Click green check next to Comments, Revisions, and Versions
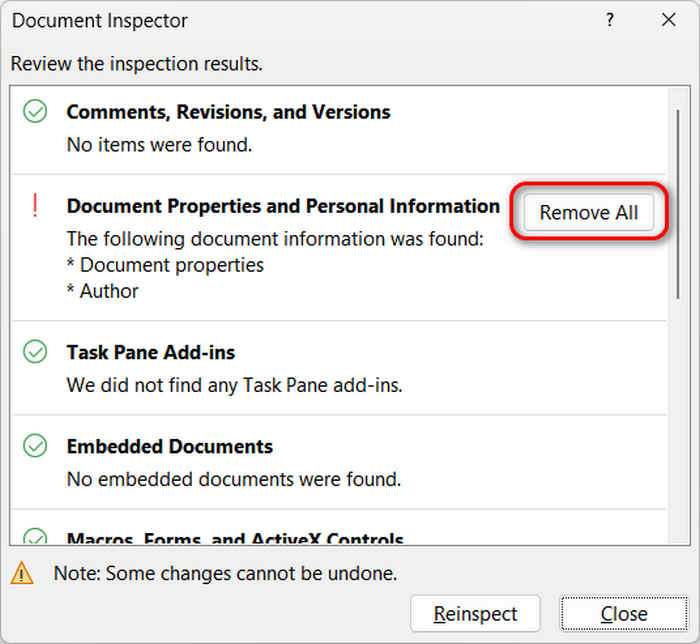 pyautogui.click(x=35, y=111)
